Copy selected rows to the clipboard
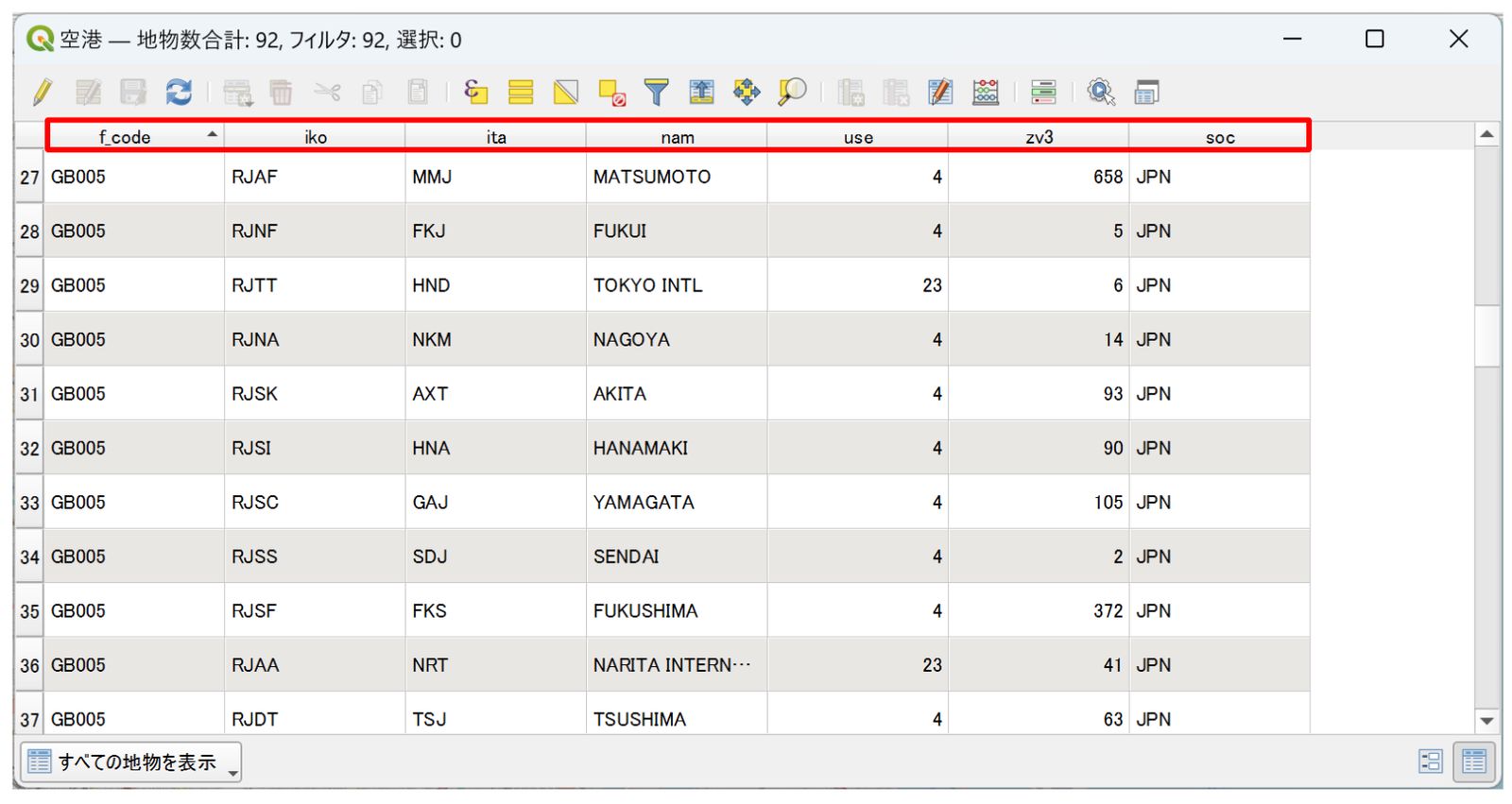The image size is (1512, 804). point(372,92)
